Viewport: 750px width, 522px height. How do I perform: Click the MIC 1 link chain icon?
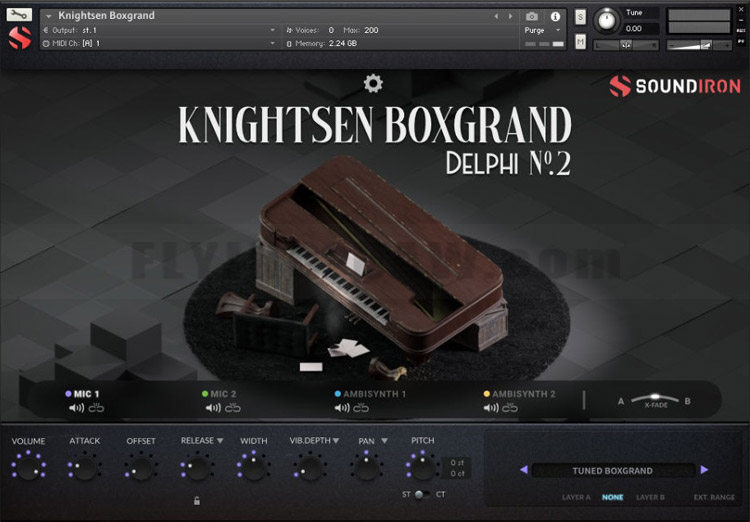click(96, 408)
